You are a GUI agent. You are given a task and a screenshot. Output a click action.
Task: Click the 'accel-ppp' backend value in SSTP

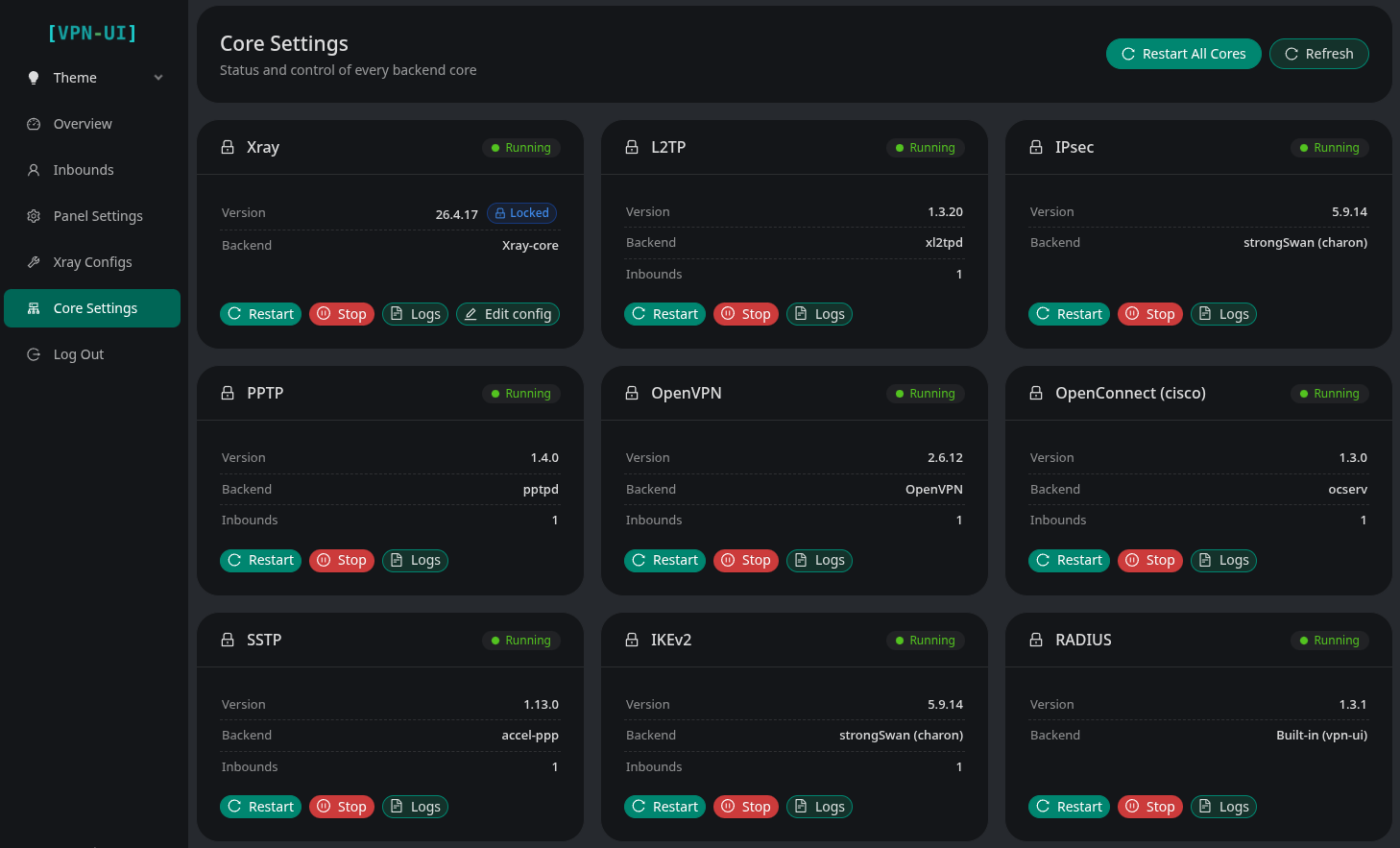coord(530,736)
